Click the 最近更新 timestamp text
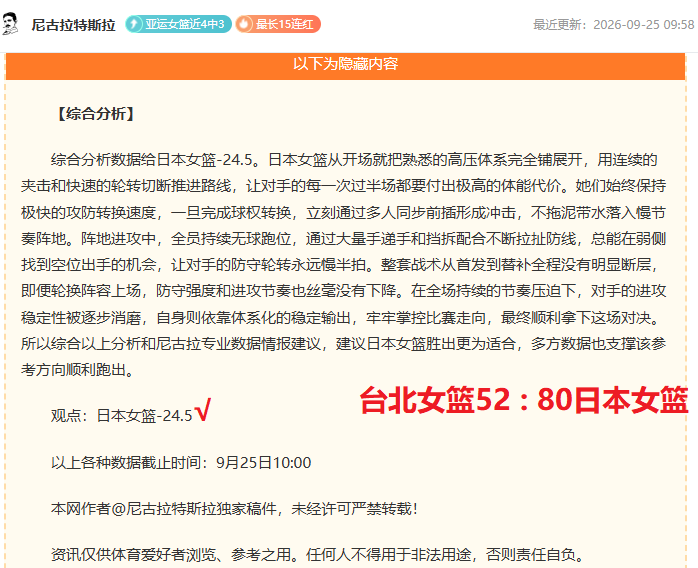698x568 pixels. pos(613,24)
